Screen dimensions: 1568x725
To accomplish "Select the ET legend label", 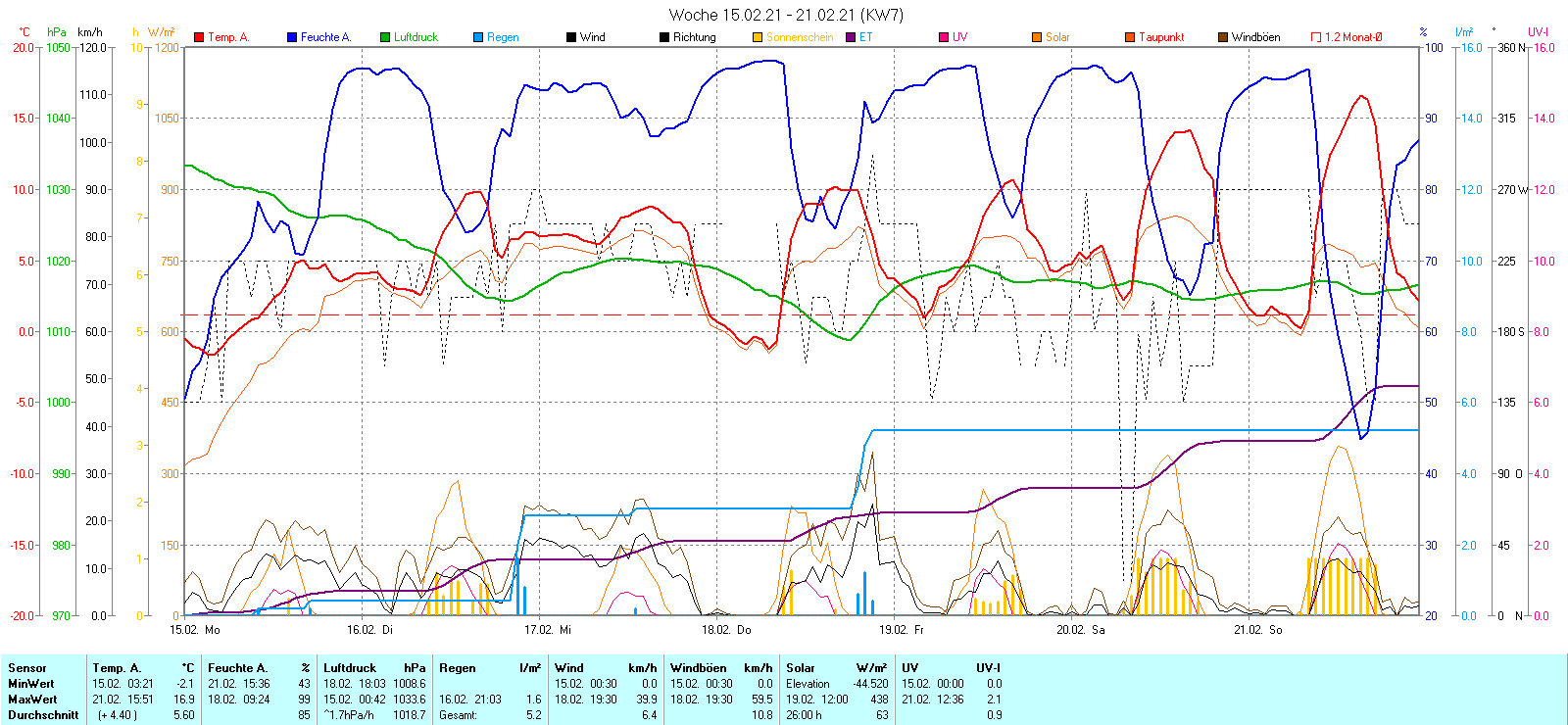I will (865, 37).
